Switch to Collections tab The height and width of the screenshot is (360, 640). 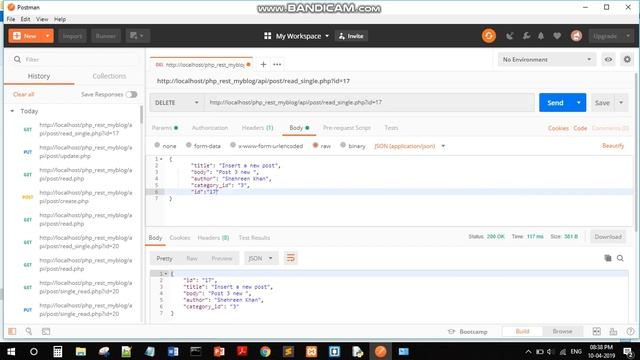point(109,76)
